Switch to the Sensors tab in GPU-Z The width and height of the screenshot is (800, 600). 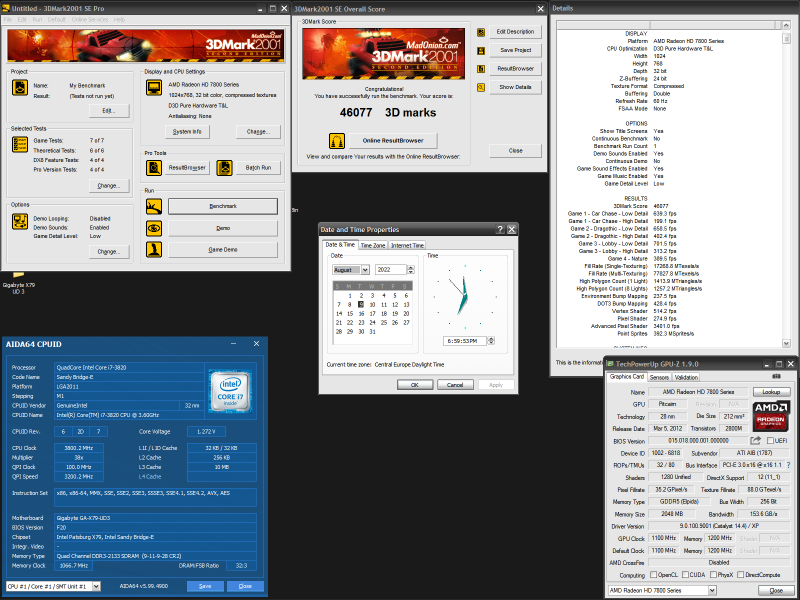pyautogui.click(x=659, y=377)
